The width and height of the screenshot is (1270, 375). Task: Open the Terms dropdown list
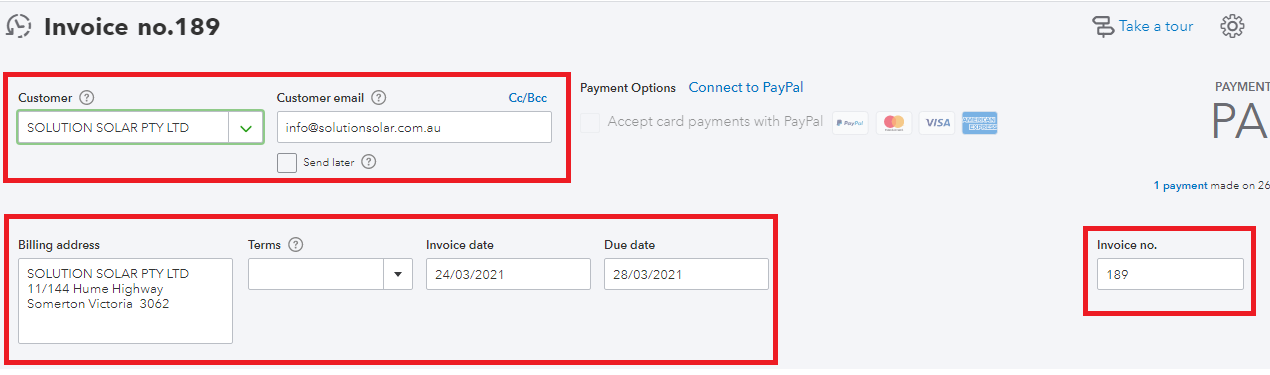398,274
